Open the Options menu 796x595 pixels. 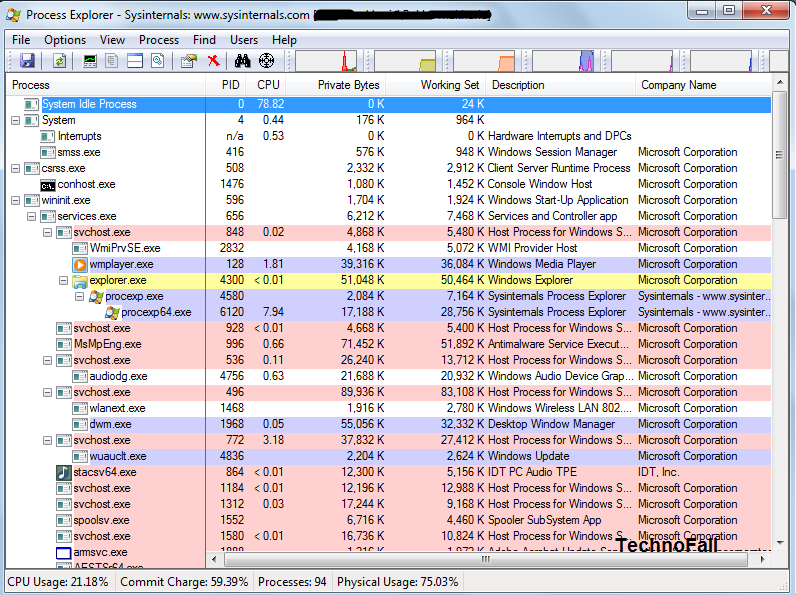coord(65,40)
